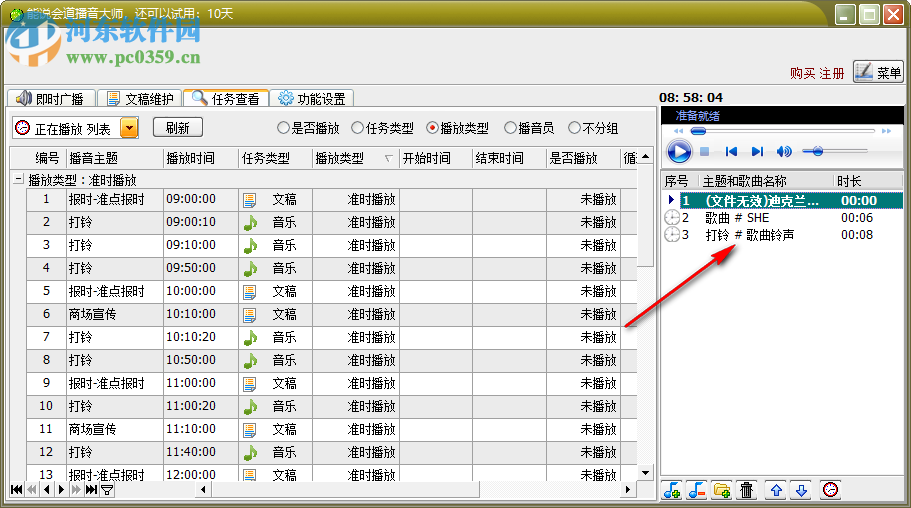Click the clock icon next to 正在播放 列表

(x=22, y=127)
